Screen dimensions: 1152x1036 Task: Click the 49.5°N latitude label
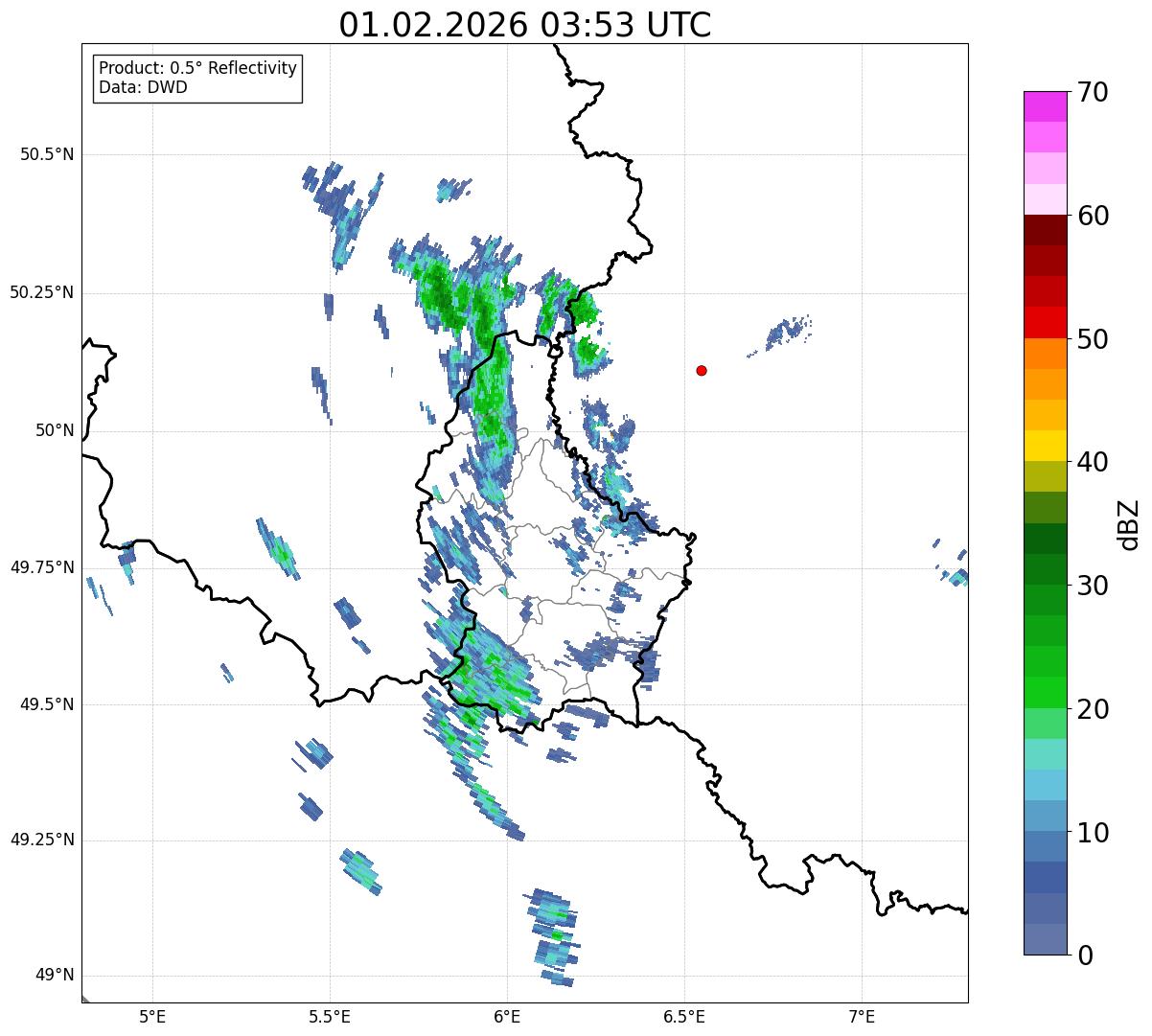coord(47,704)
